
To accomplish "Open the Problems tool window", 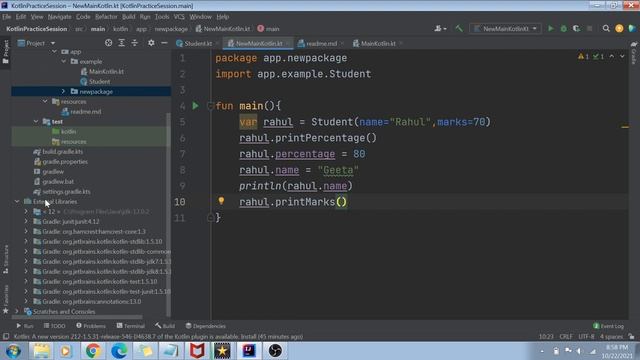I will point(91,326).
